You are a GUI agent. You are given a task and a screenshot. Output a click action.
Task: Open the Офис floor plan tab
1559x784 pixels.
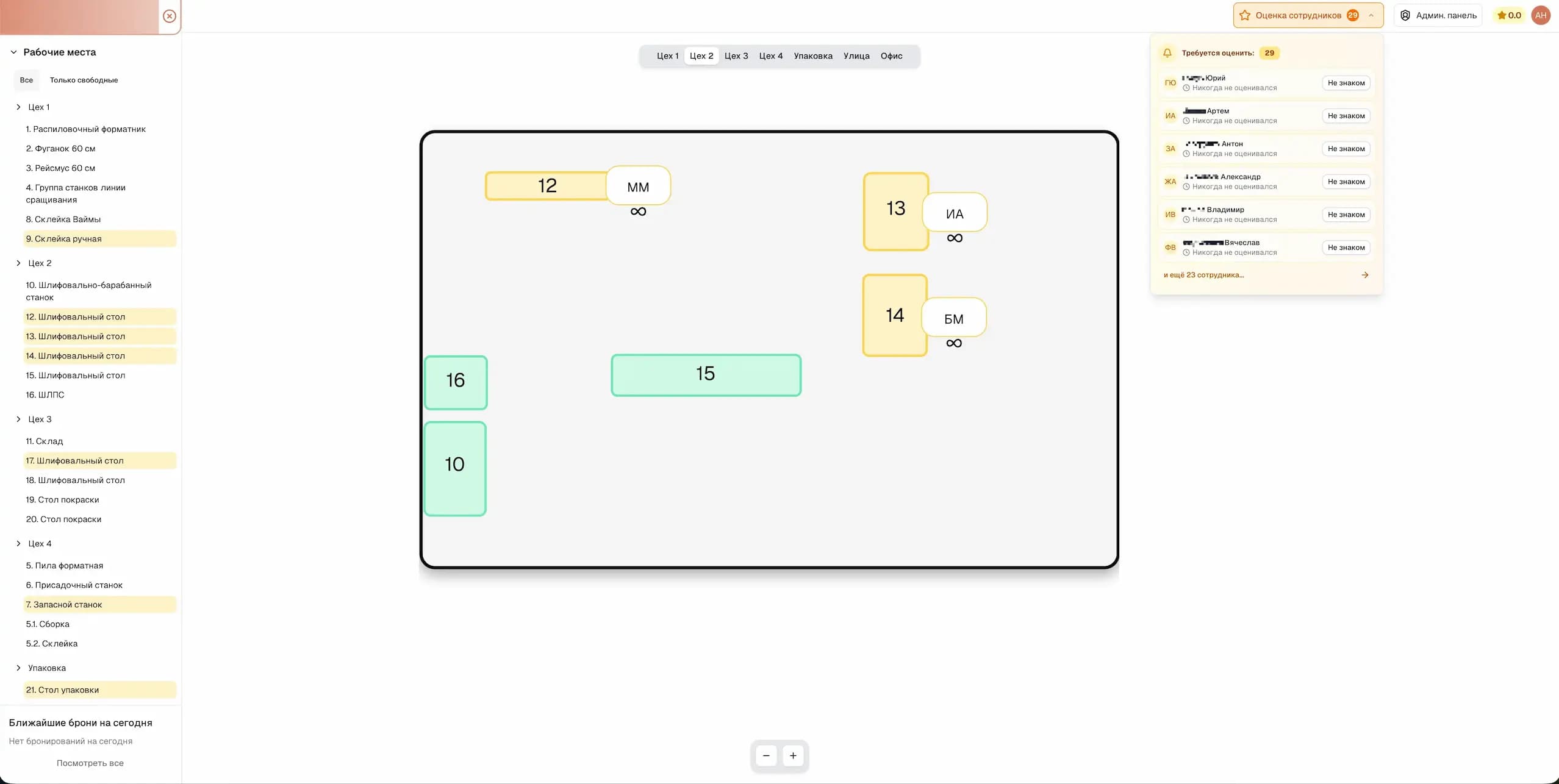click(891, 55)
